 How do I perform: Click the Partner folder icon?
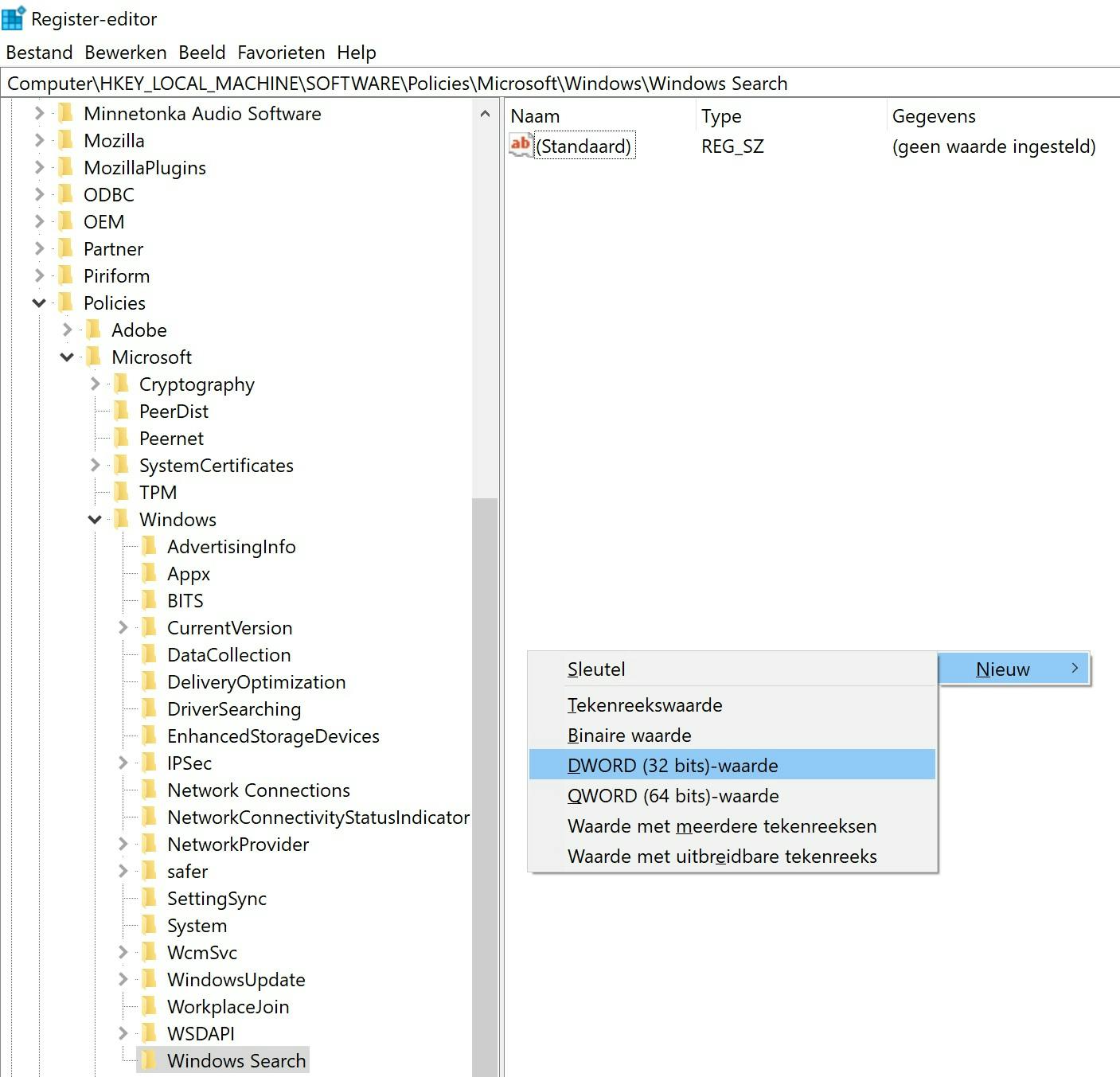pos(66,248)
